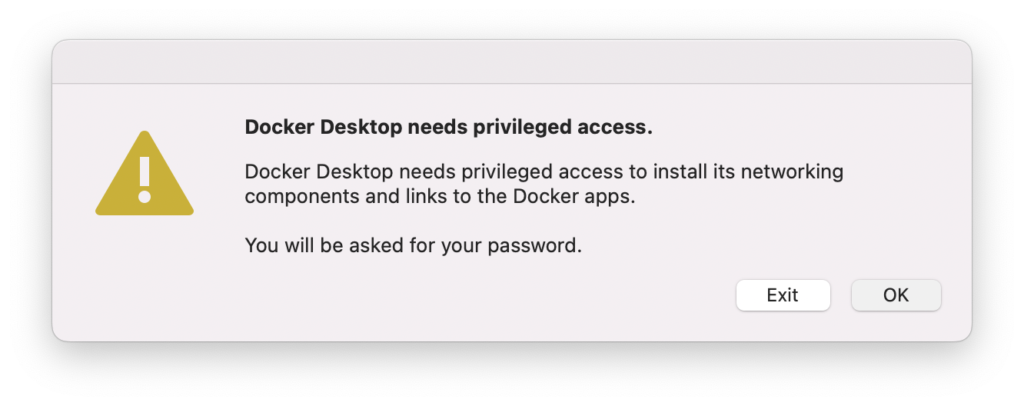
Task: Select the OK button
Action: click(896, 295)
